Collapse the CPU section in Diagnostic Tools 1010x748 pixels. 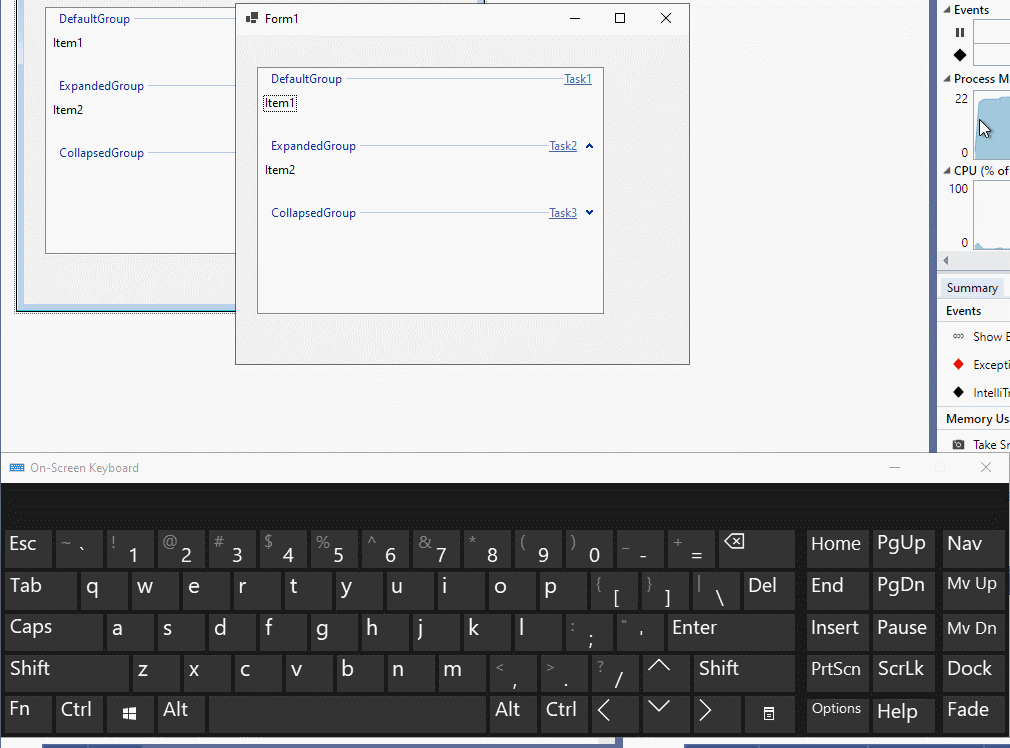[x=948, y=170]
